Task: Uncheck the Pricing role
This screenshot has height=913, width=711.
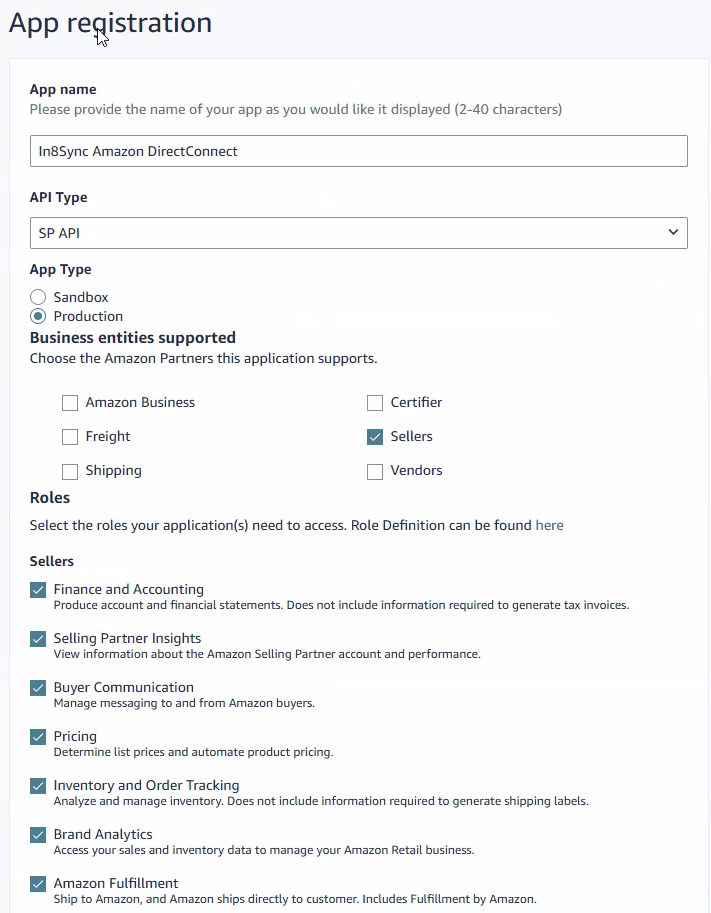Action: pos(38,737)
